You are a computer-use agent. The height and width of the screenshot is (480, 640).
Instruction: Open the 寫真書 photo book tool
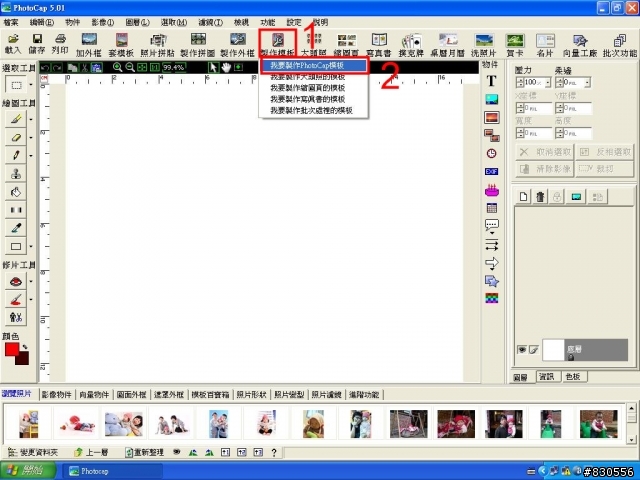pos(379,44)
